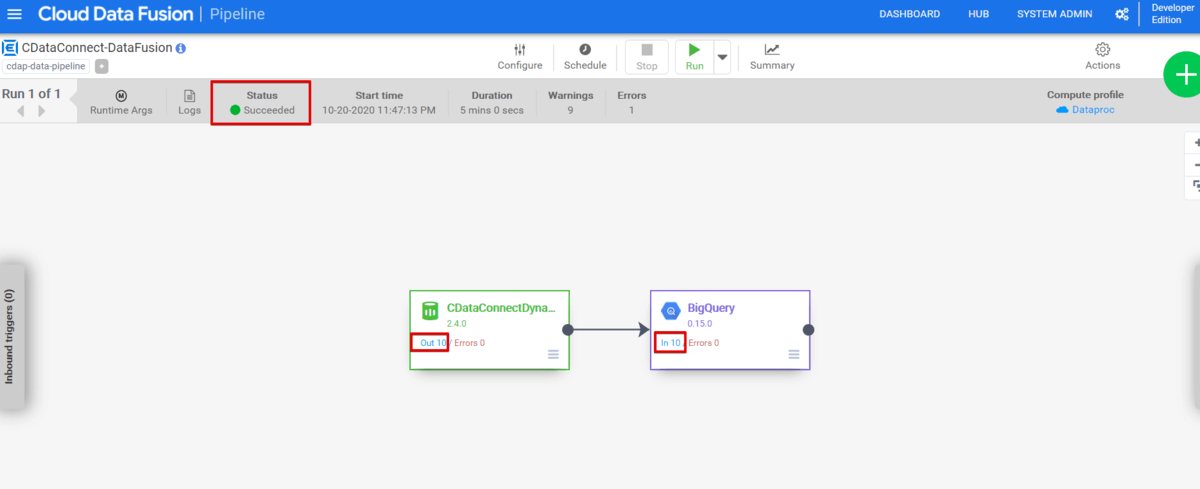This screenshot has height=489, width=1200.
Task: Open the CDataConnectDyna node hamburger menu
Action: click(553, 354)
